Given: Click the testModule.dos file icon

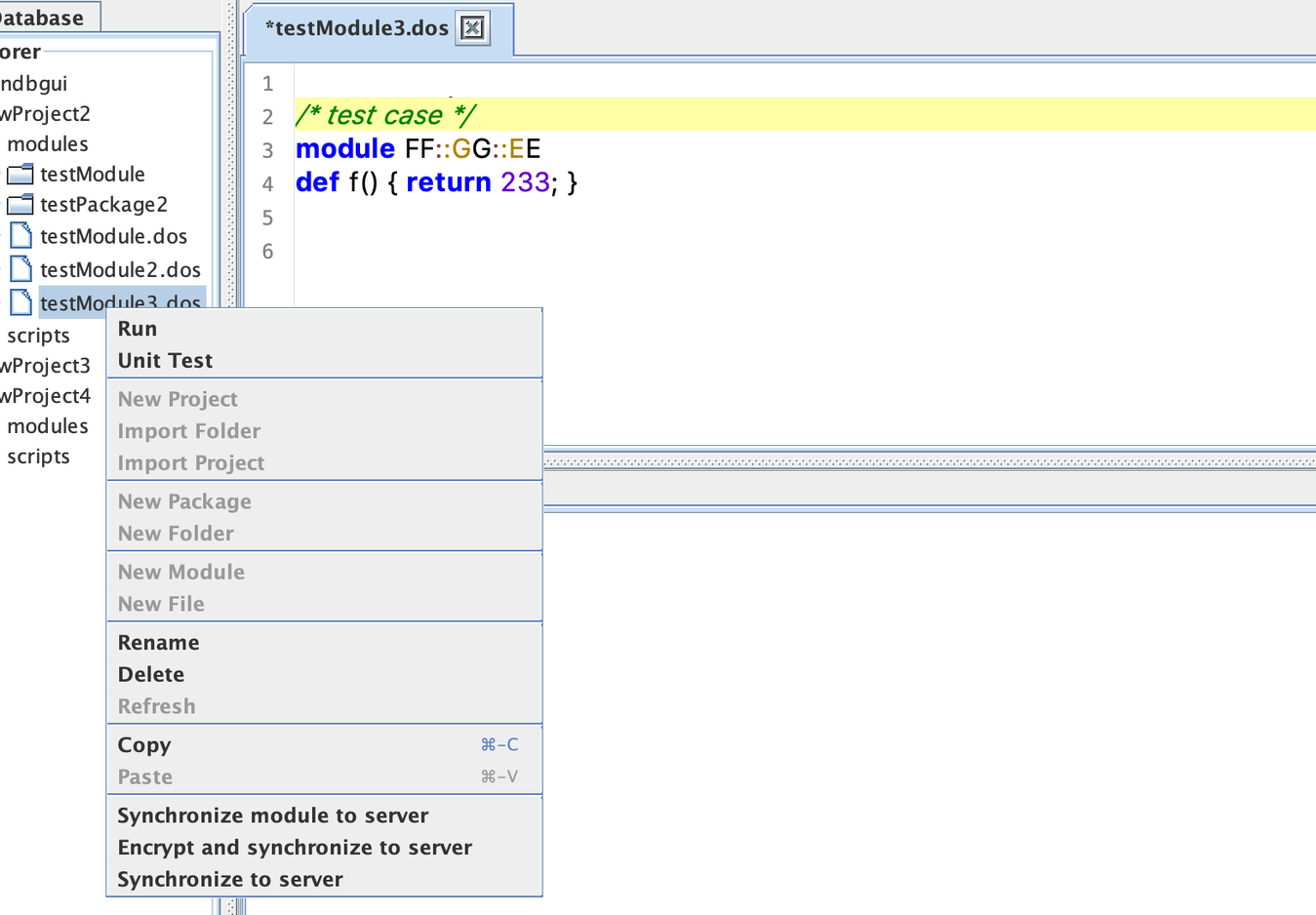Looking at the screenshot, I should [20, 236].
